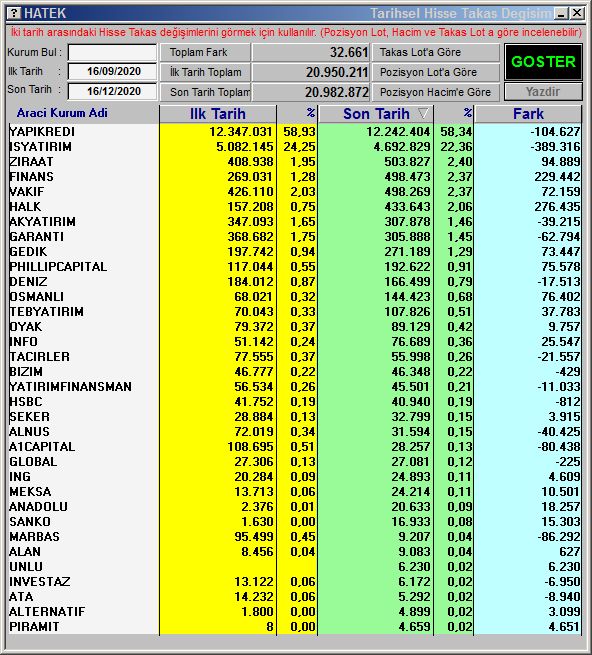
Task: Click the Yazdir print button
Action: (543, 91)
